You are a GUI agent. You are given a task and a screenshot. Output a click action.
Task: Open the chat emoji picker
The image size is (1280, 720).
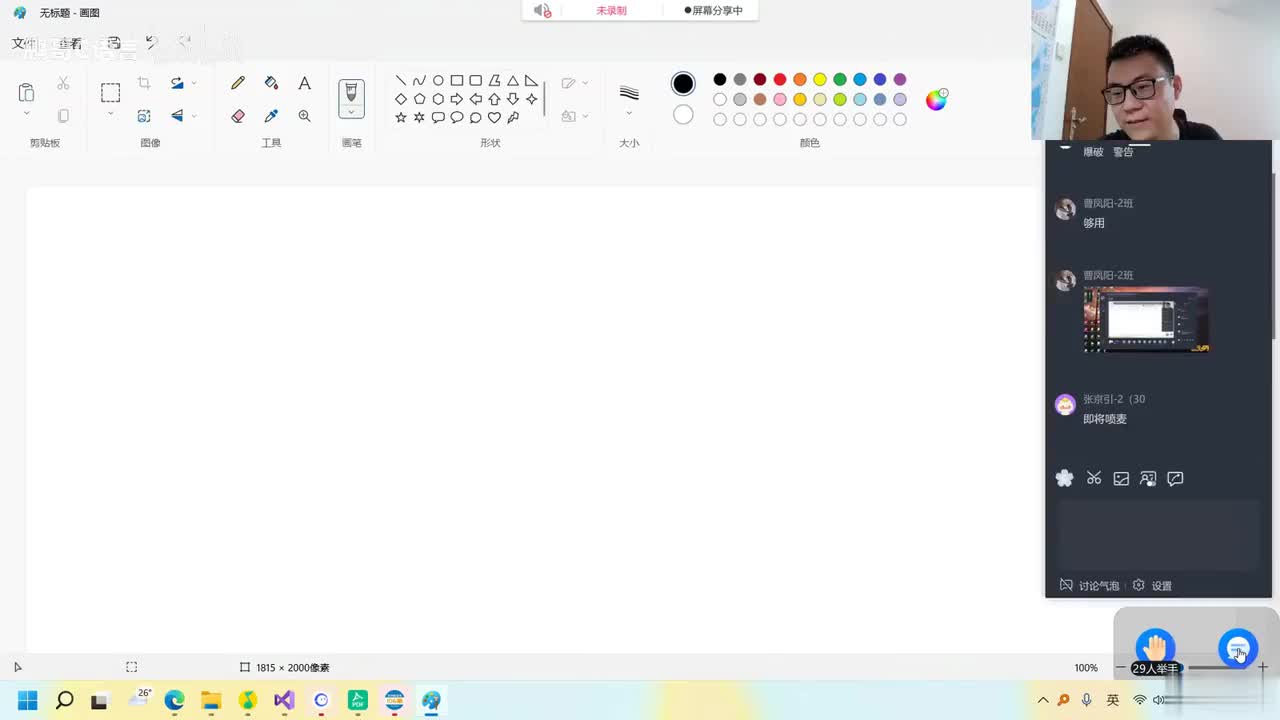(x=1065, y=478)
